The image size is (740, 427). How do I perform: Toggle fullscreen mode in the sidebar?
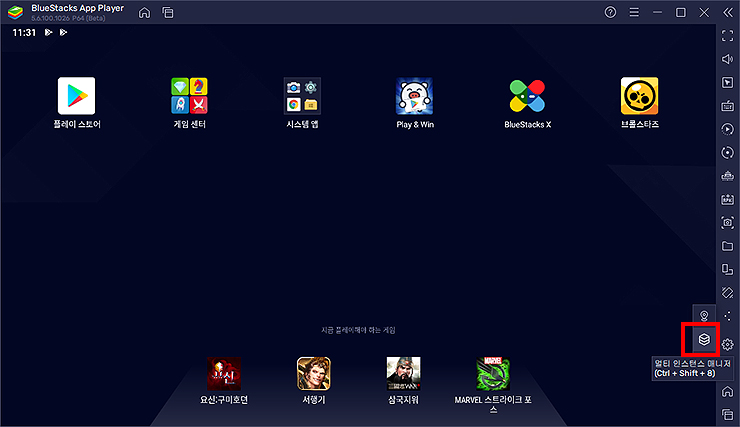click(727, 36)
